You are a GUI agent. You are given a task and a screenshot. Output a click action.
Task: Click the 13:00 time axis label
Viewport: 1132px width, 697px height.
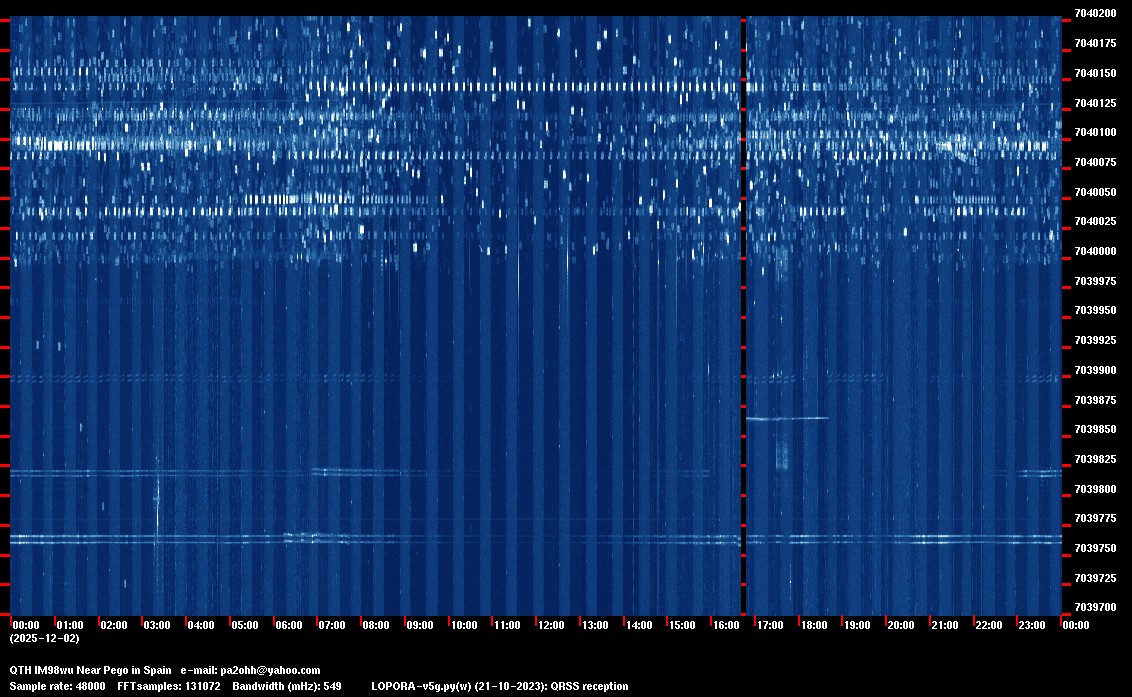595,625
